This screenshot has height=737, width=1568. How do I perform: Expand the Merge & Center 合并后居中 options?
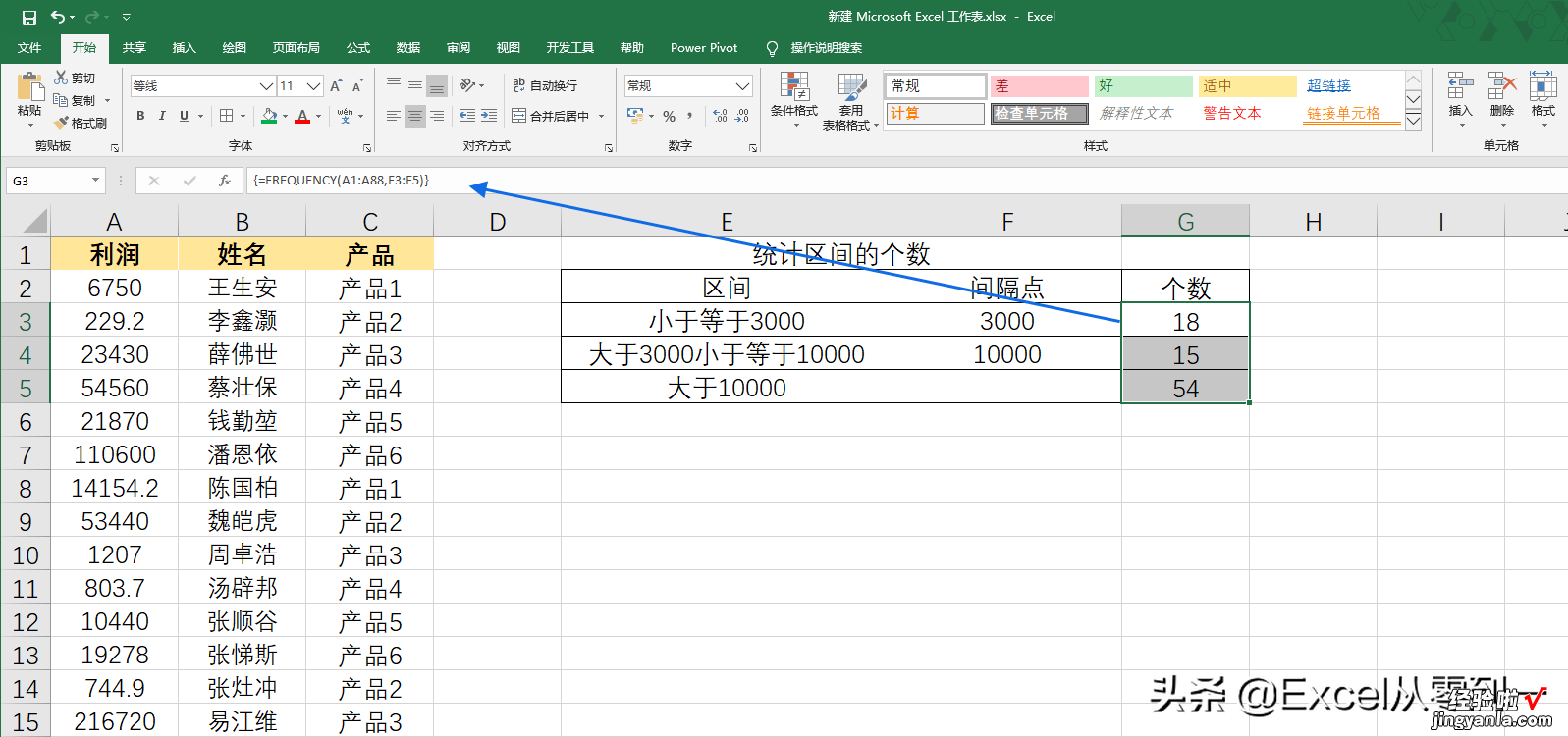click(x=601, y=116)
